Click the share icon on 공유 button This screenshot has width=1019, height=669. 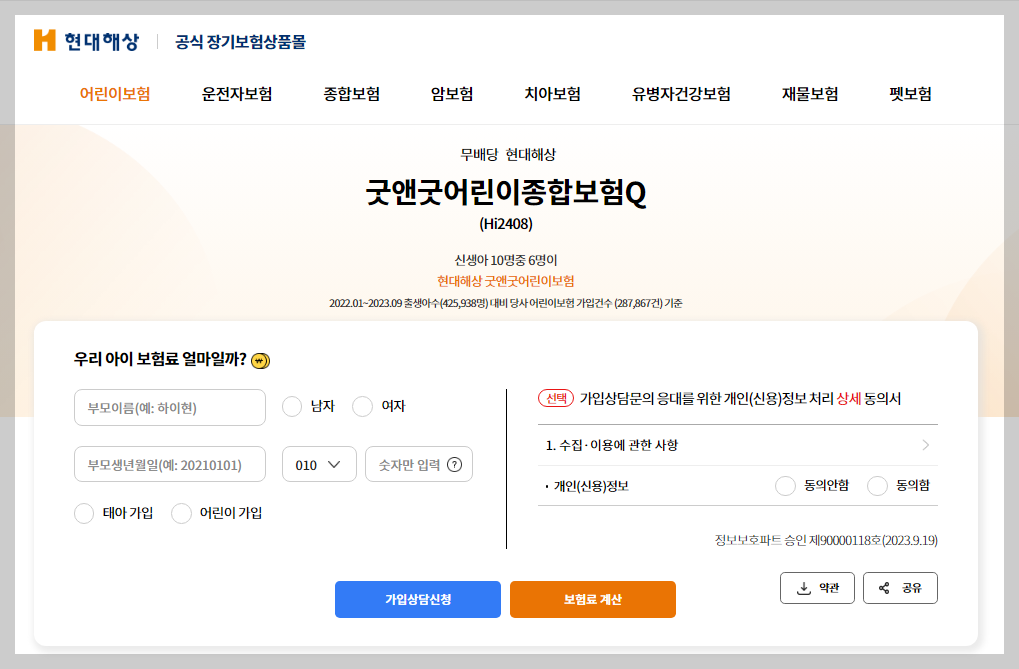(x=884, y=588)
